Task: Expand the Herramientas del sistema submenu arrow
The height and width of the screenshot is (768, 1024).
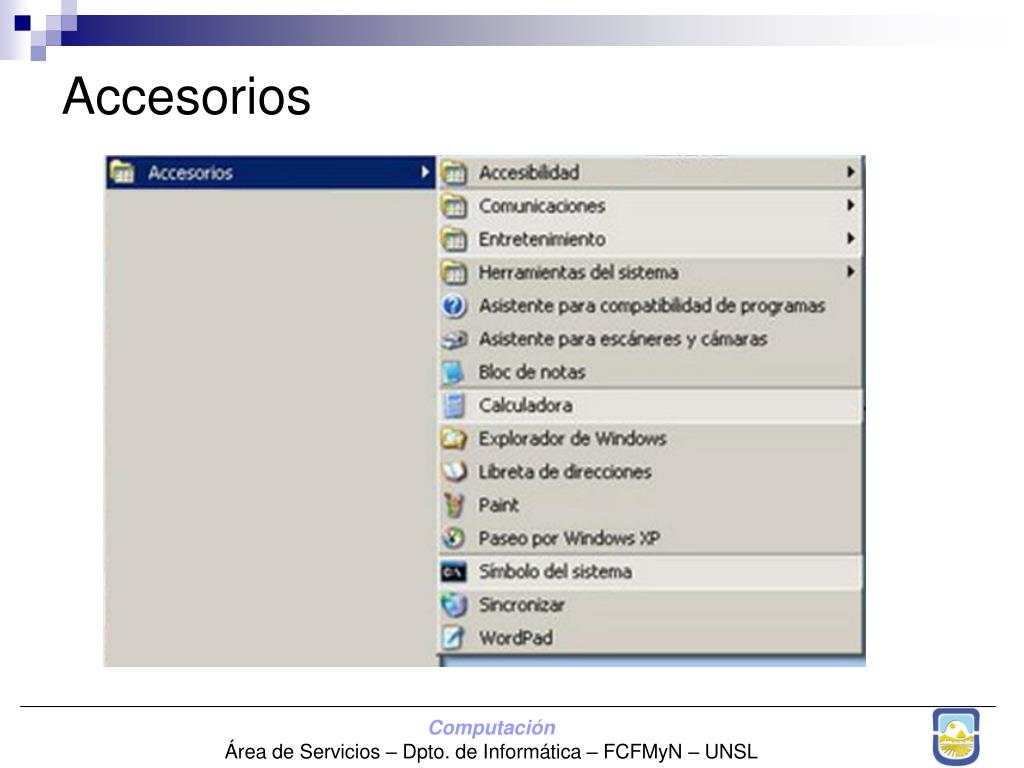Action: click(850, 271)
